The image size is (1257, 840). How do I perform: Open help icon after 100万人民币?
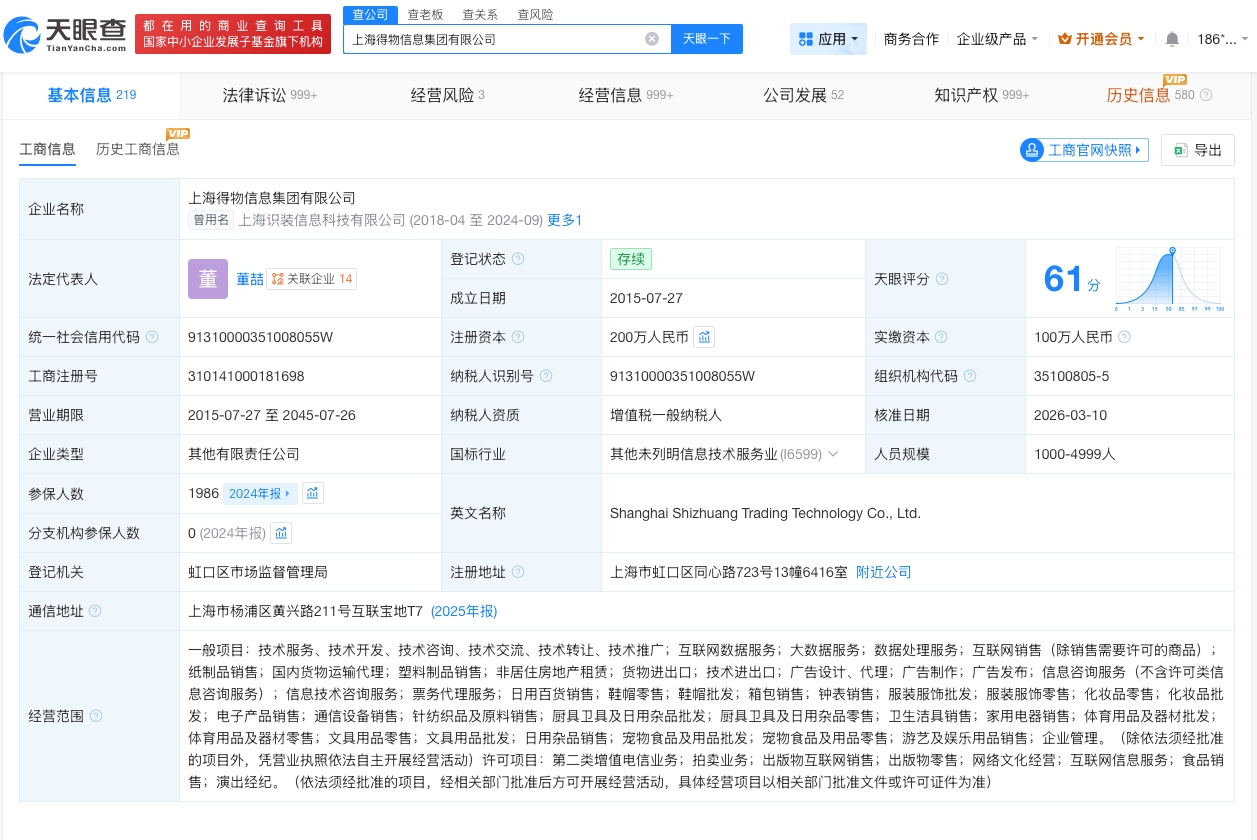click(1125, 337)
